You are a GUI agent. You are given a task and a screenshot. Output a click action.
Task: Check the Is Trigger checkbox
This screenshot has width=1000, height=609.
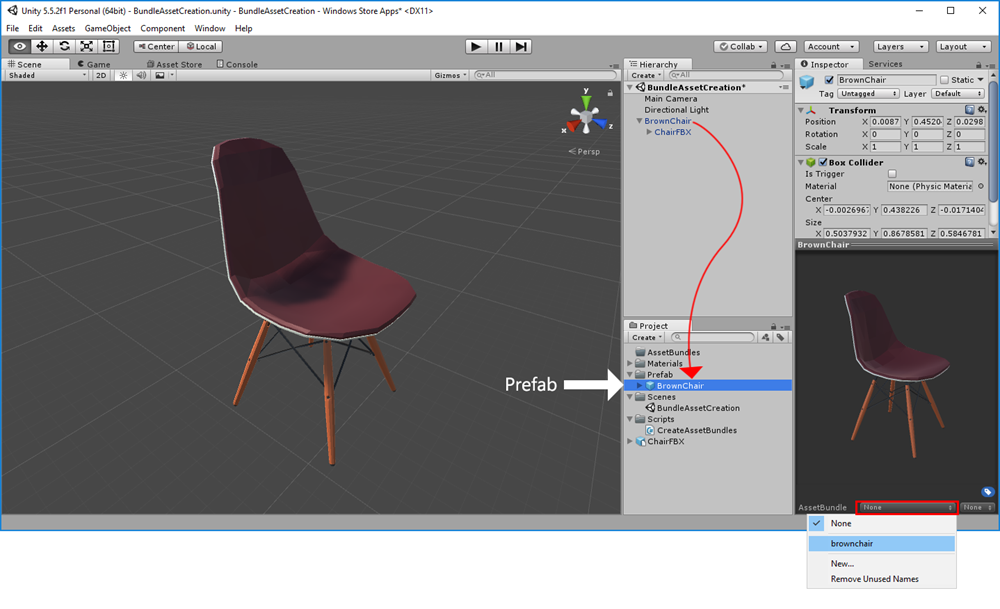pos(892,173)
